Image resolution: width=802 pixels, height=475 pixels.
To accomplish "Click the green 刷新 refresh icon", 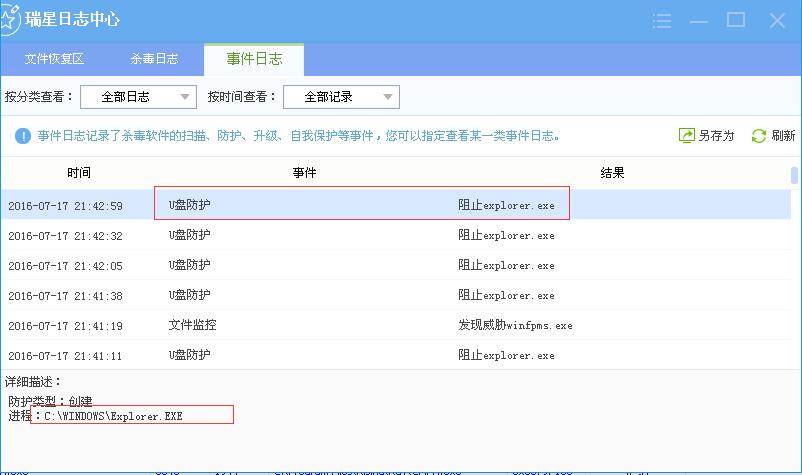I will pyautogui.click(x=759, y=135).
